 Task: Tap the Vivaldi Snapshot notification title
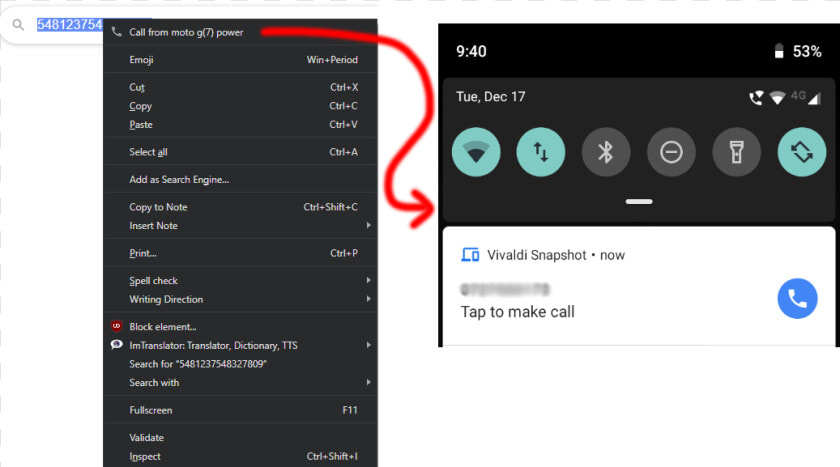coord(537,255)
